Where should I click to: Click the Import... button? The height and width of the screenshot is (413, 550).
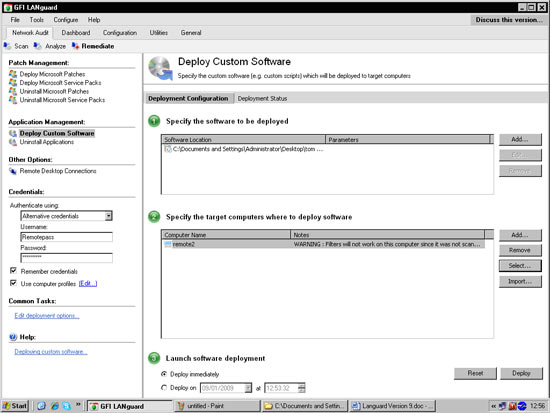520,281
